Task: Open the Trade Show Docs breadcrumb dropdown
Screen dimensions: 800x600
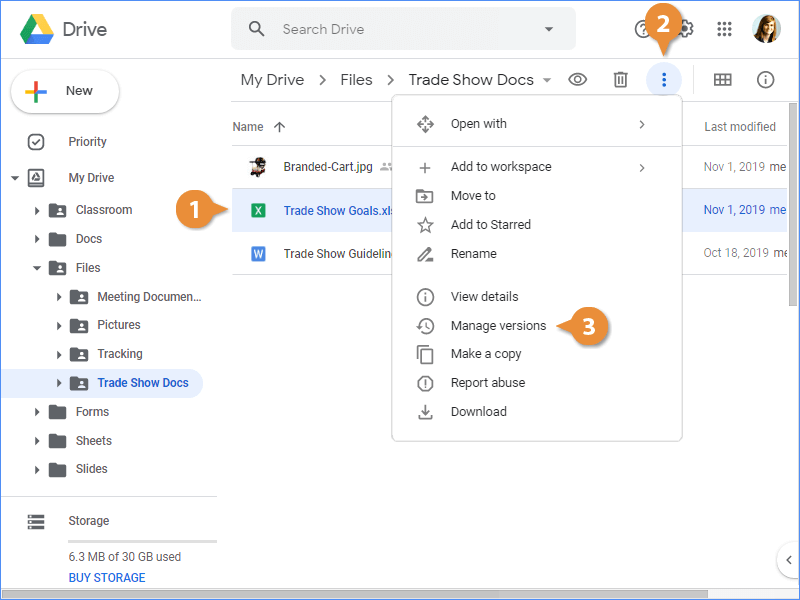Action: click(547, 80)
